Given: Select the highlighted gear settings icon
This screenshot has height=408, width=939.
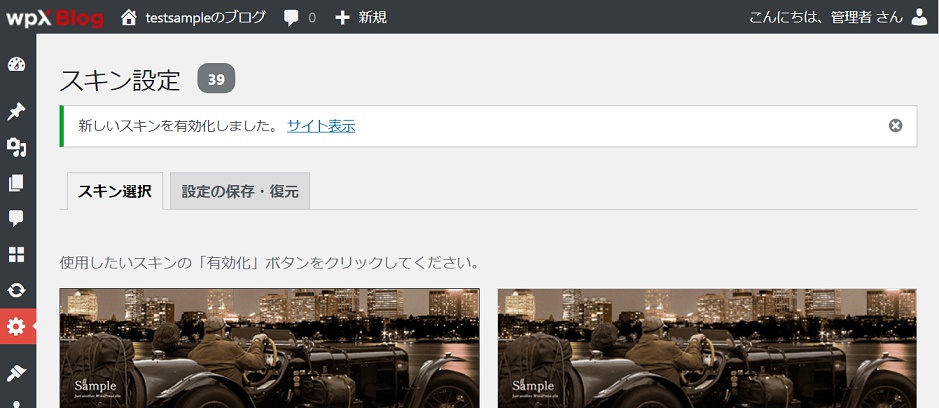Looking at the screenshot, I should coord(16,327).
